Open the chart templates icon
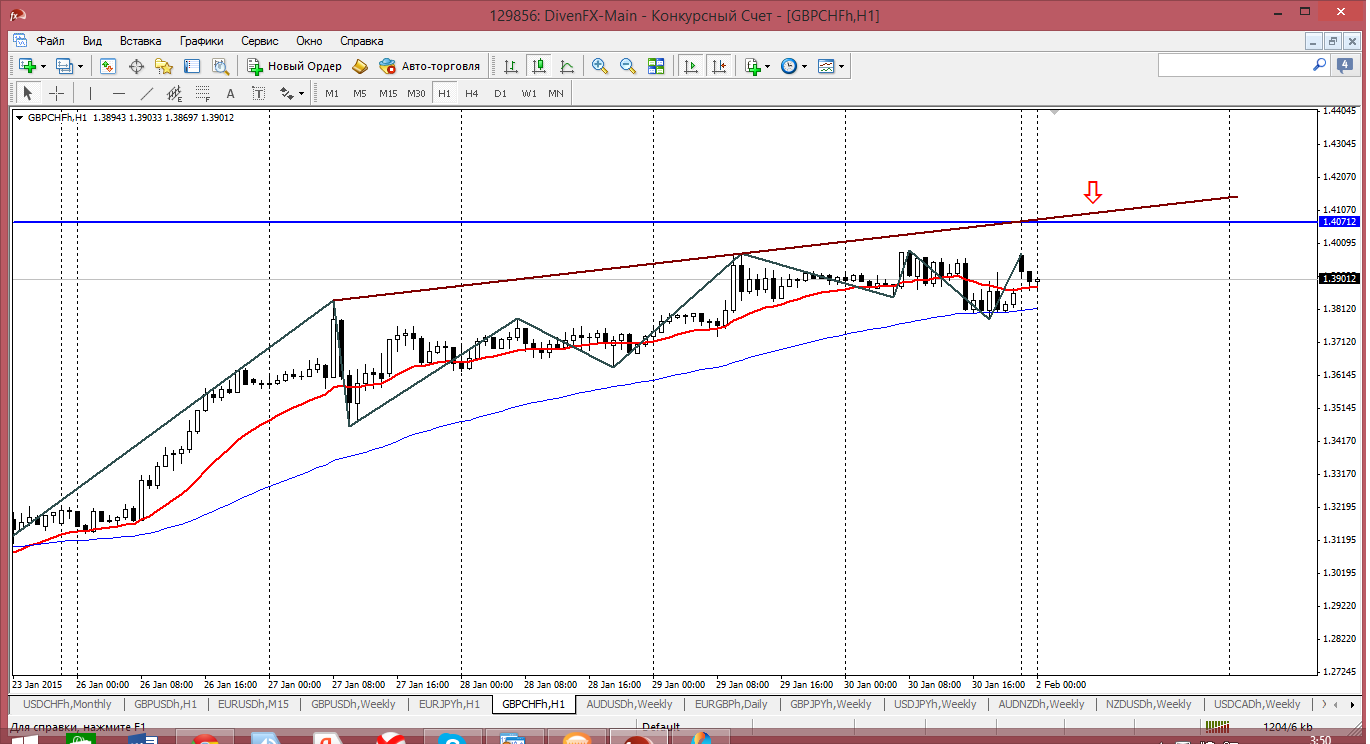This screenshot has height=744, width=1370. [x=826, y=66]
